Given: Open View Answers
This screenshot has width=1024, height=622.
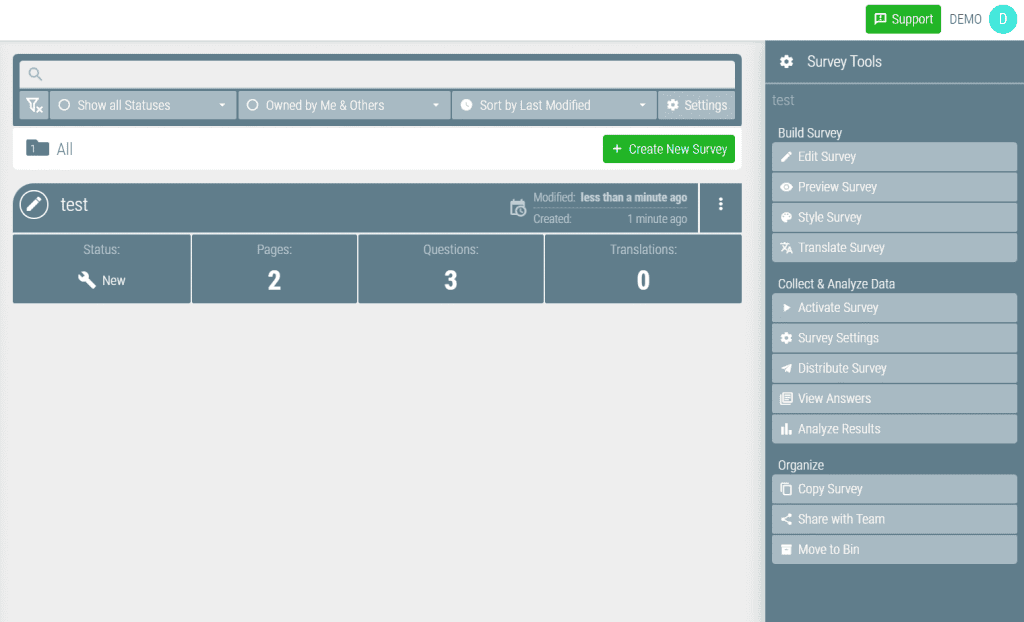Looking at the screenshot, I should pos(894,399).
